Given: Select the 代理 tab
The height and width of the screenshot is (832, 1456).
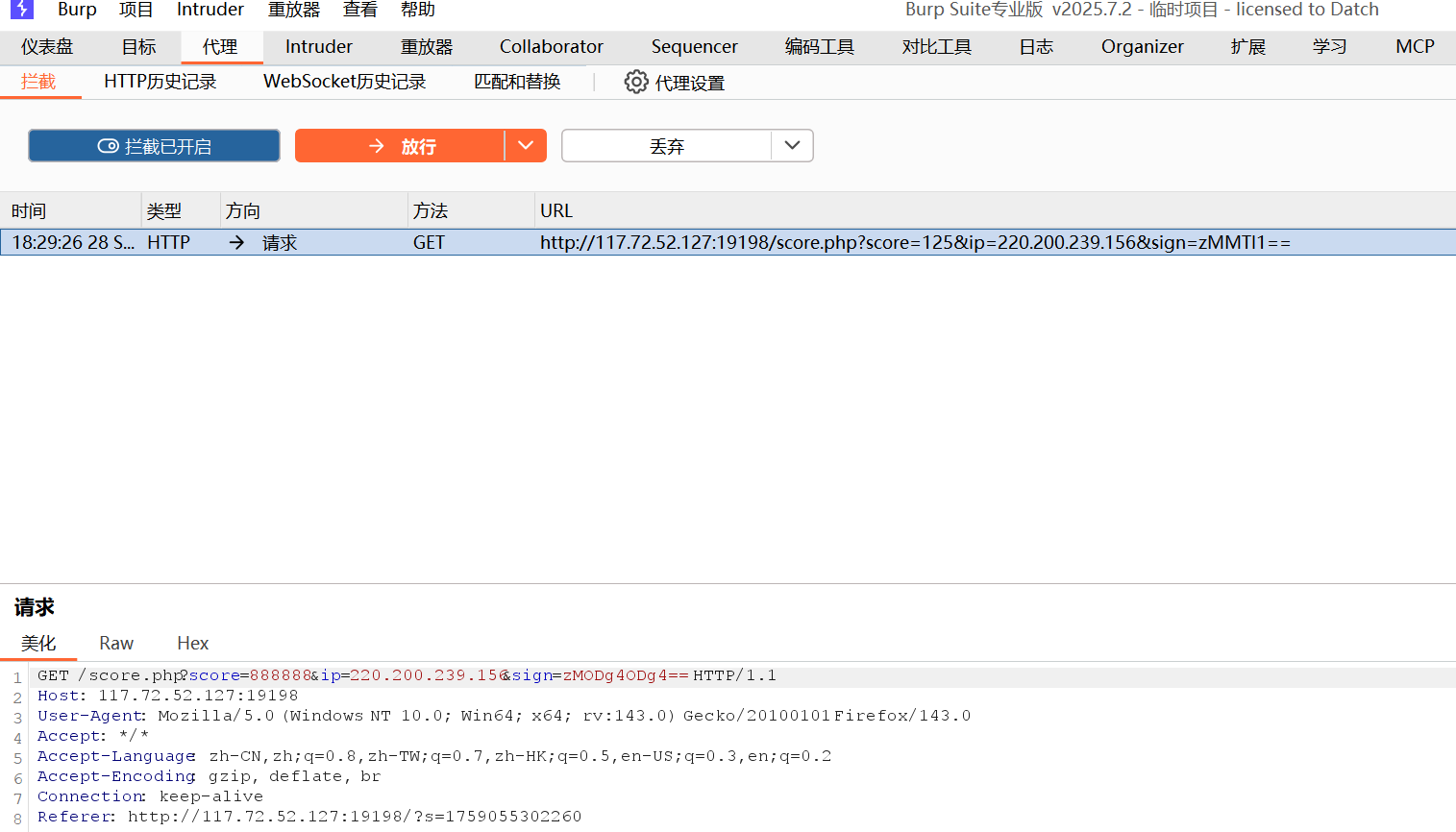Looking at the screenshot, I should (x=220, y=46).
